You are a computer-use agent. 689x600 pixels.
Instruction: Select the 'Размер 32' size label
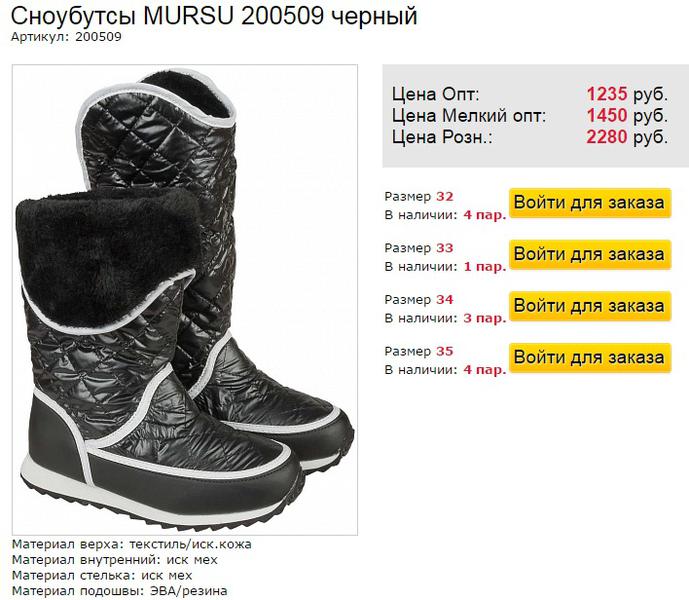(x=419, y=196)
